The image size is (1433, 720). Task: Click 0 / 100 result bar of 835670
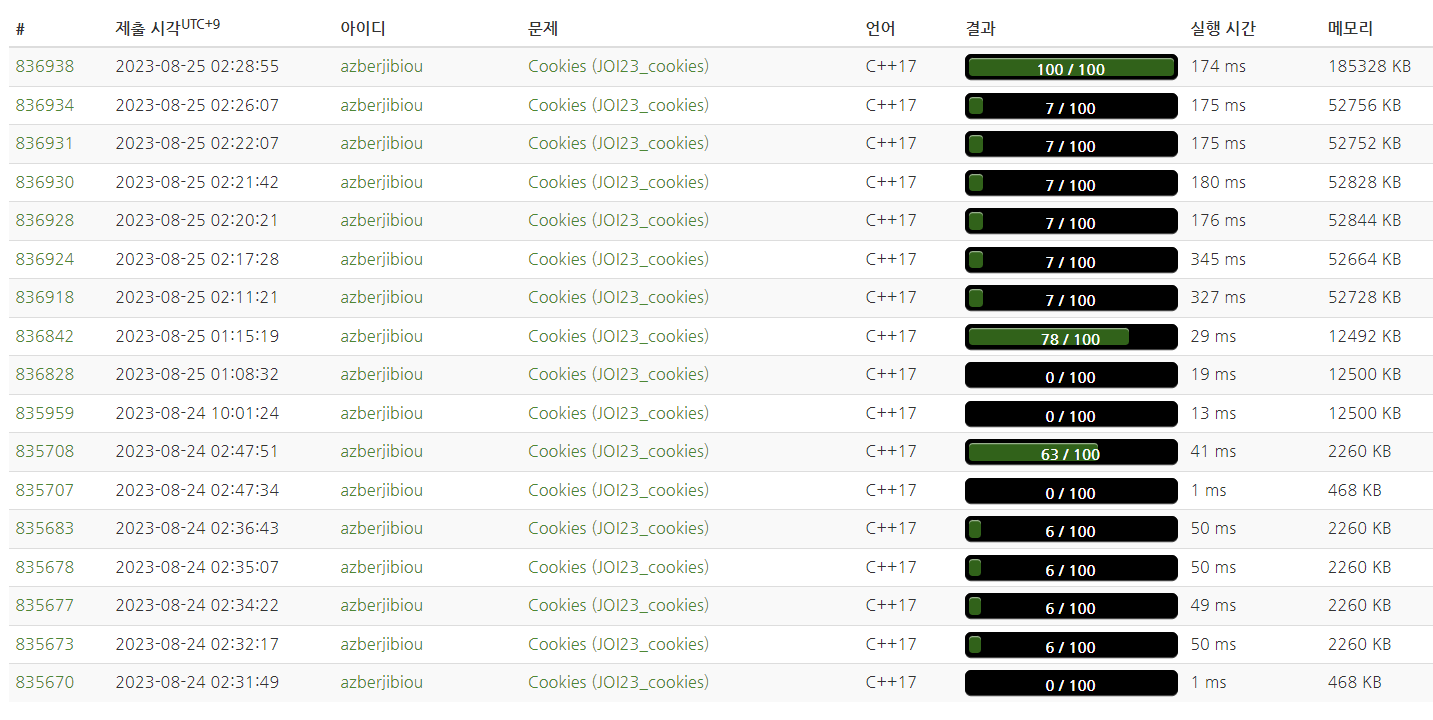(x=1071, y=683)
